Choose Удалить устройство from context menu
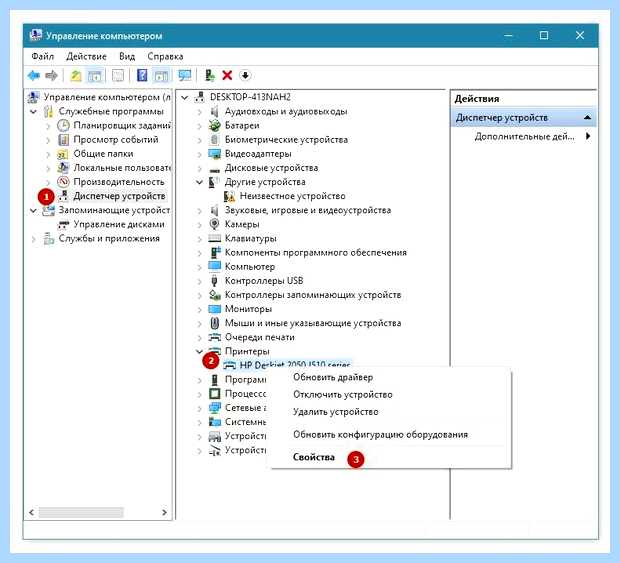Screen dimensions: 620x563 [x=335, y=412]
